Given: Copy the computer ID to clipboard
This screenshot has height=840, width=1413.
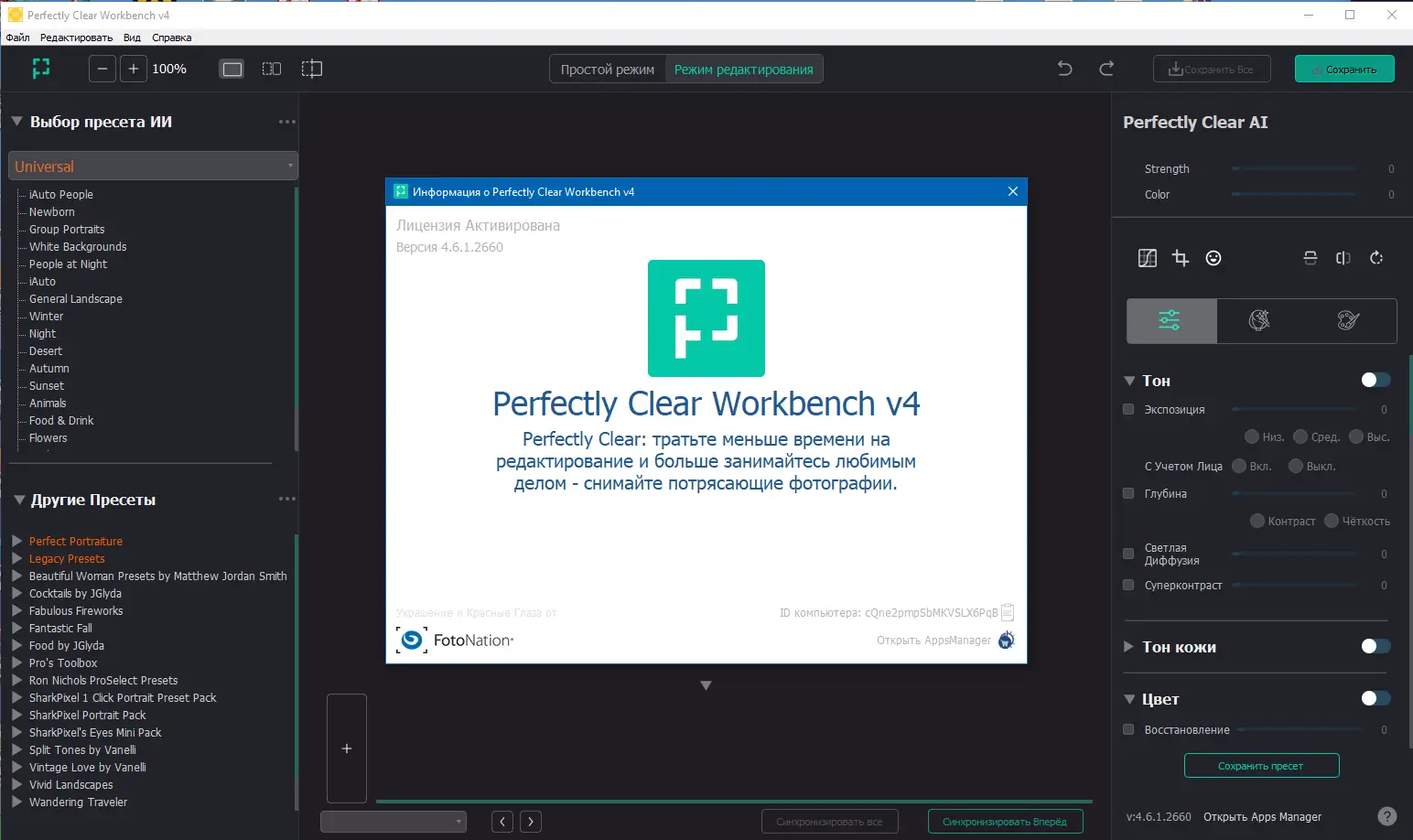Looking at the screenshot, I should [1008, 612].
